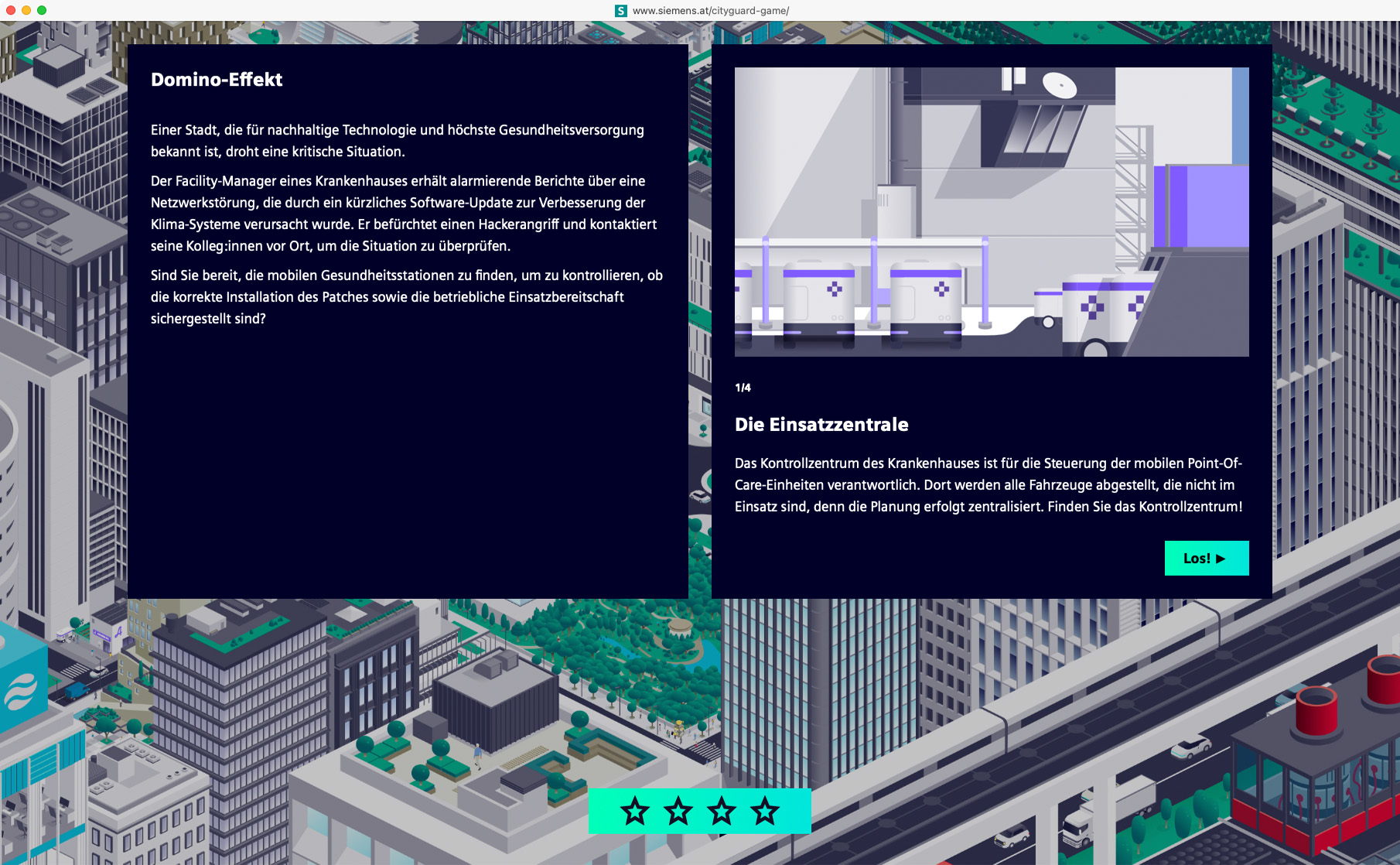Click the third star in the rating bar

pos(722,812)
